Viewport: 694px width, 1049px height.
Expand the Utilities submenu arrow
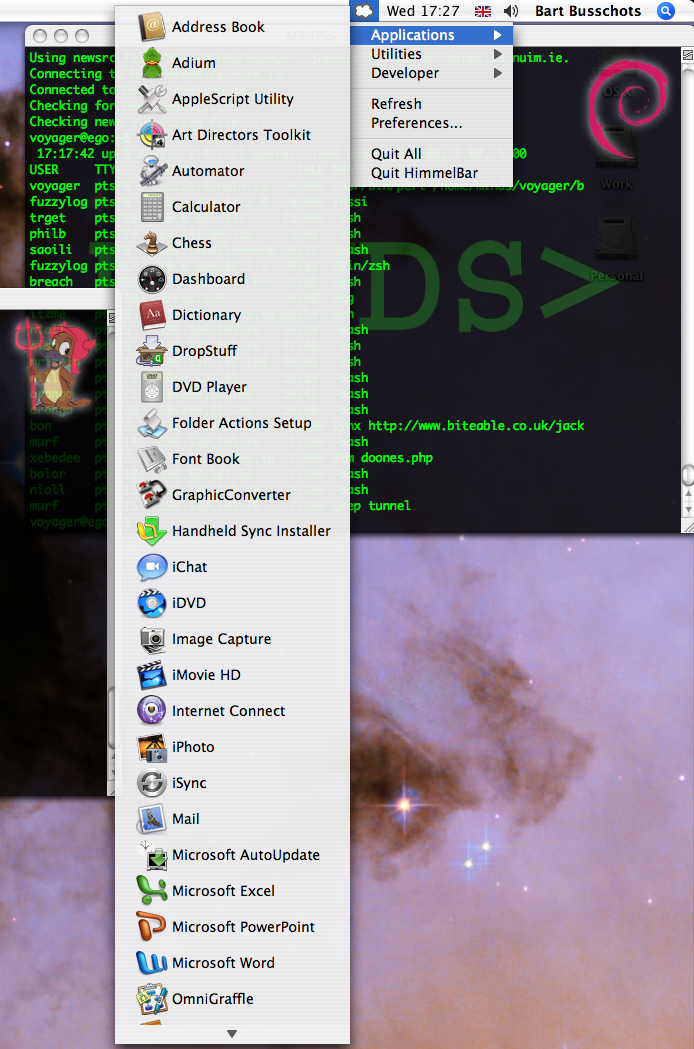pos(497,54)
